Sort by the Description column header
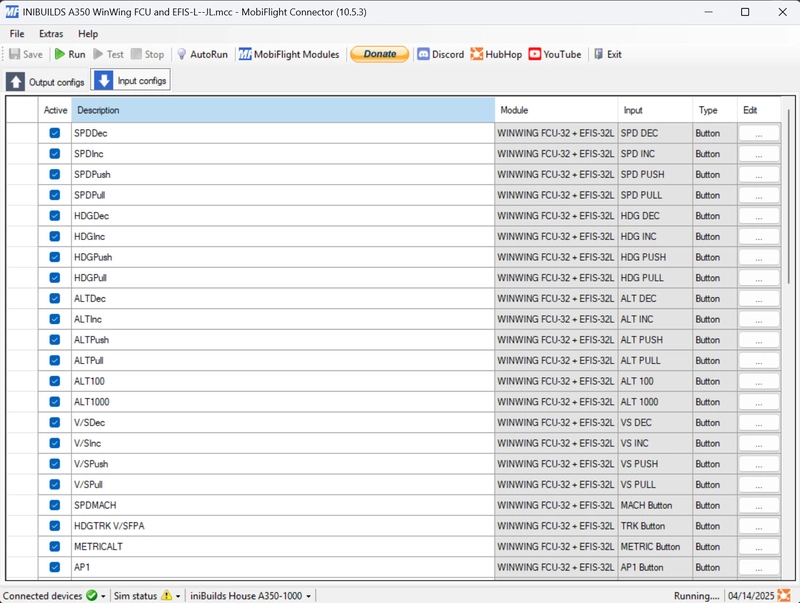 (x=283, y=110)
